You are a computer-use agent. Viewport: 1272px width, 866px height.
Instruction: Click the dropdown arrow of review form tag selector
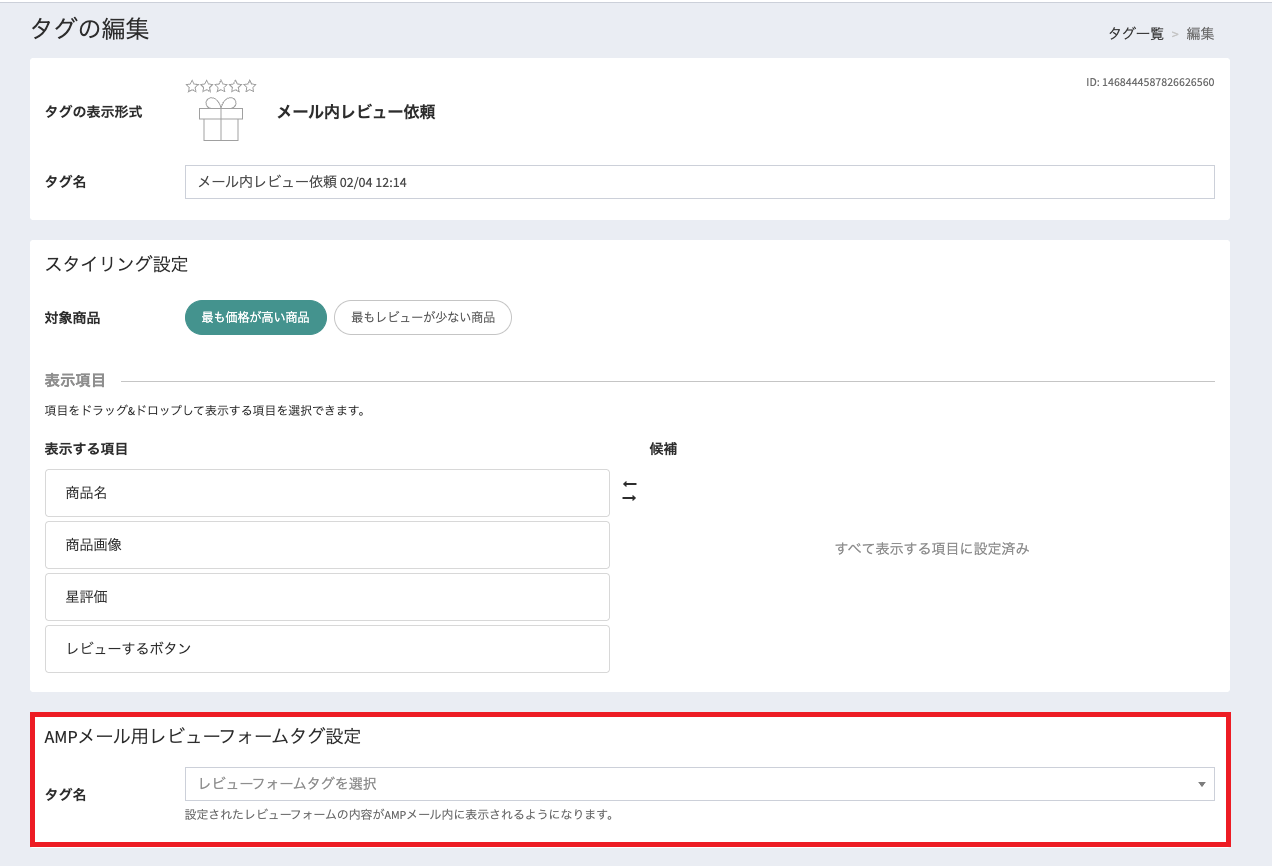[1202, 784]
